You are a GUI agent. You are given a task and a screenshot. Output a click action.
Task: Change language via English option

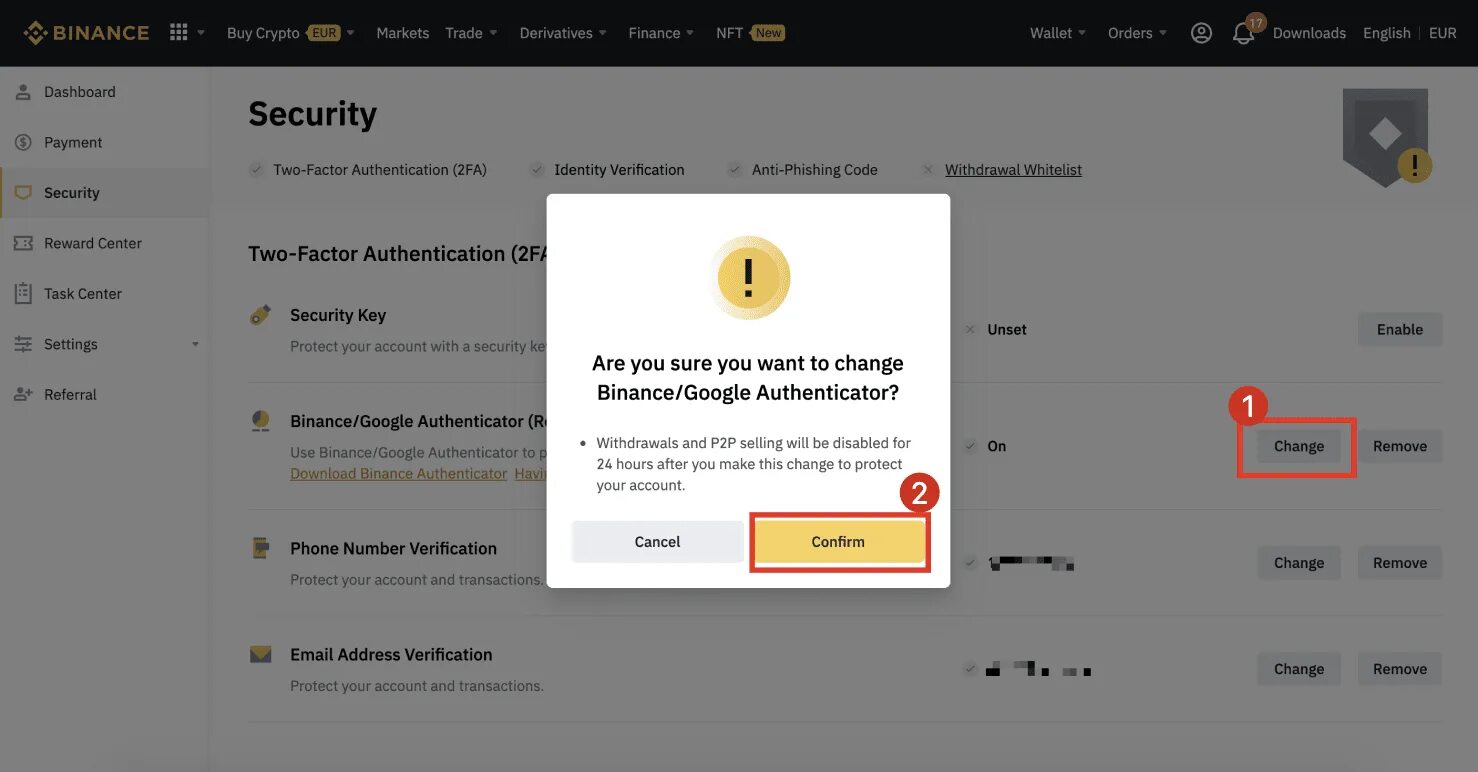coord(1386,33)
